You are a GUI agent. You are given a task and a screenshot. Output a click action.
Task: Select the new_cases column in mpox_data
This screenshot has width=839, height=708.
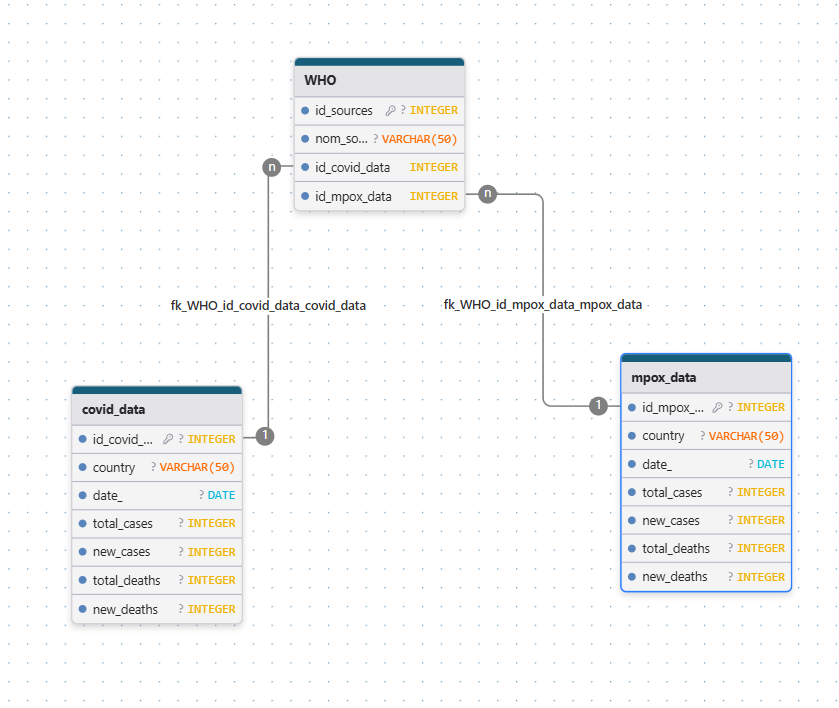point(706,520)
